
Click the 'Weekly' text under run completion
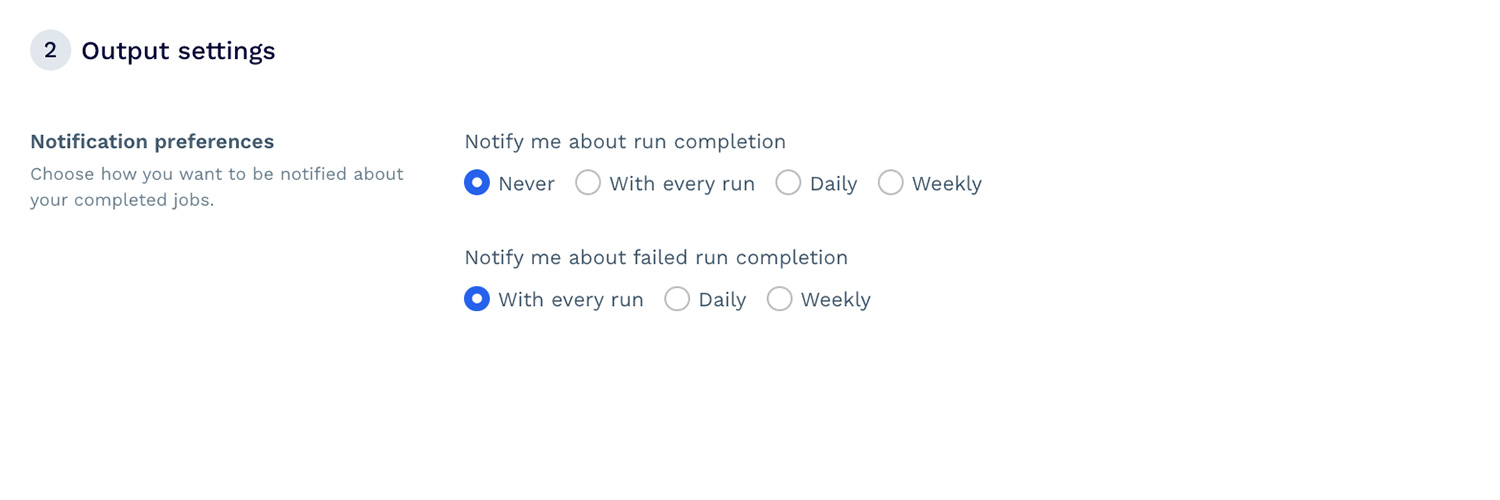pos(946,184)
